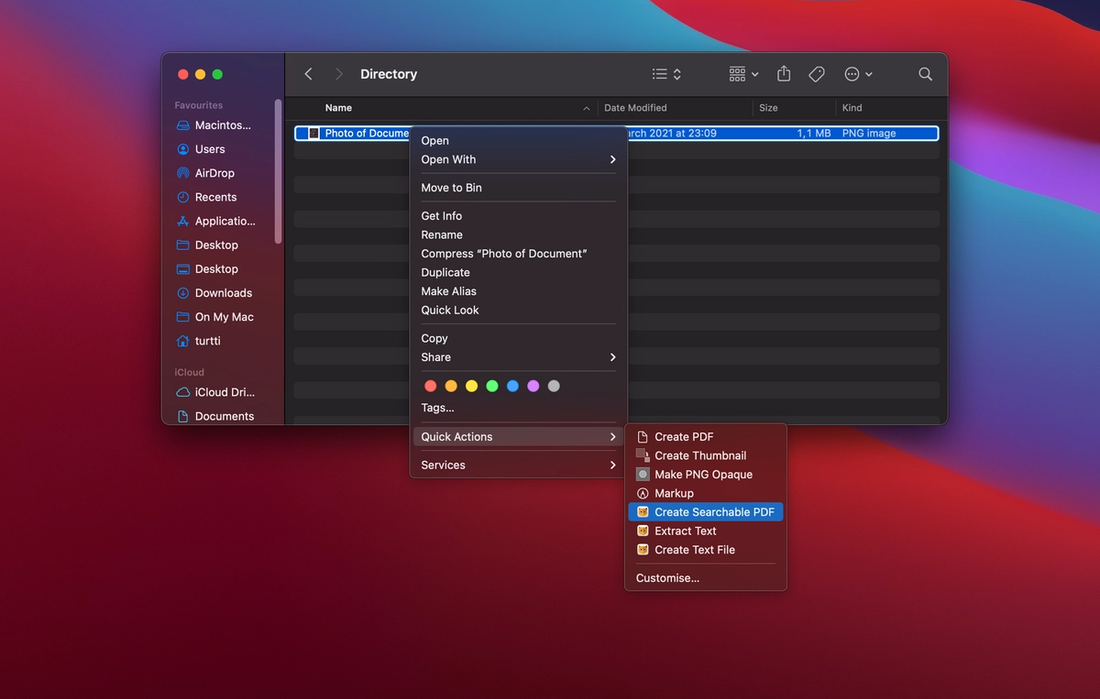Screen dimensions: 1100x699
Task: Open Downloads folder in the sidebar
Action: pyautogui.click(x=223, y=293)
